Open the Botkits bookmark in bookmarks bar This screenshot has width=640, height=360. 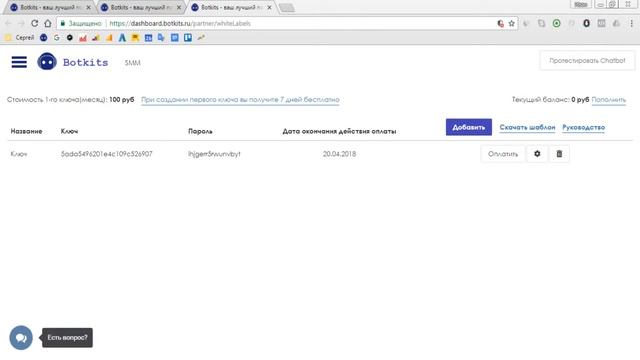(44, 38)
